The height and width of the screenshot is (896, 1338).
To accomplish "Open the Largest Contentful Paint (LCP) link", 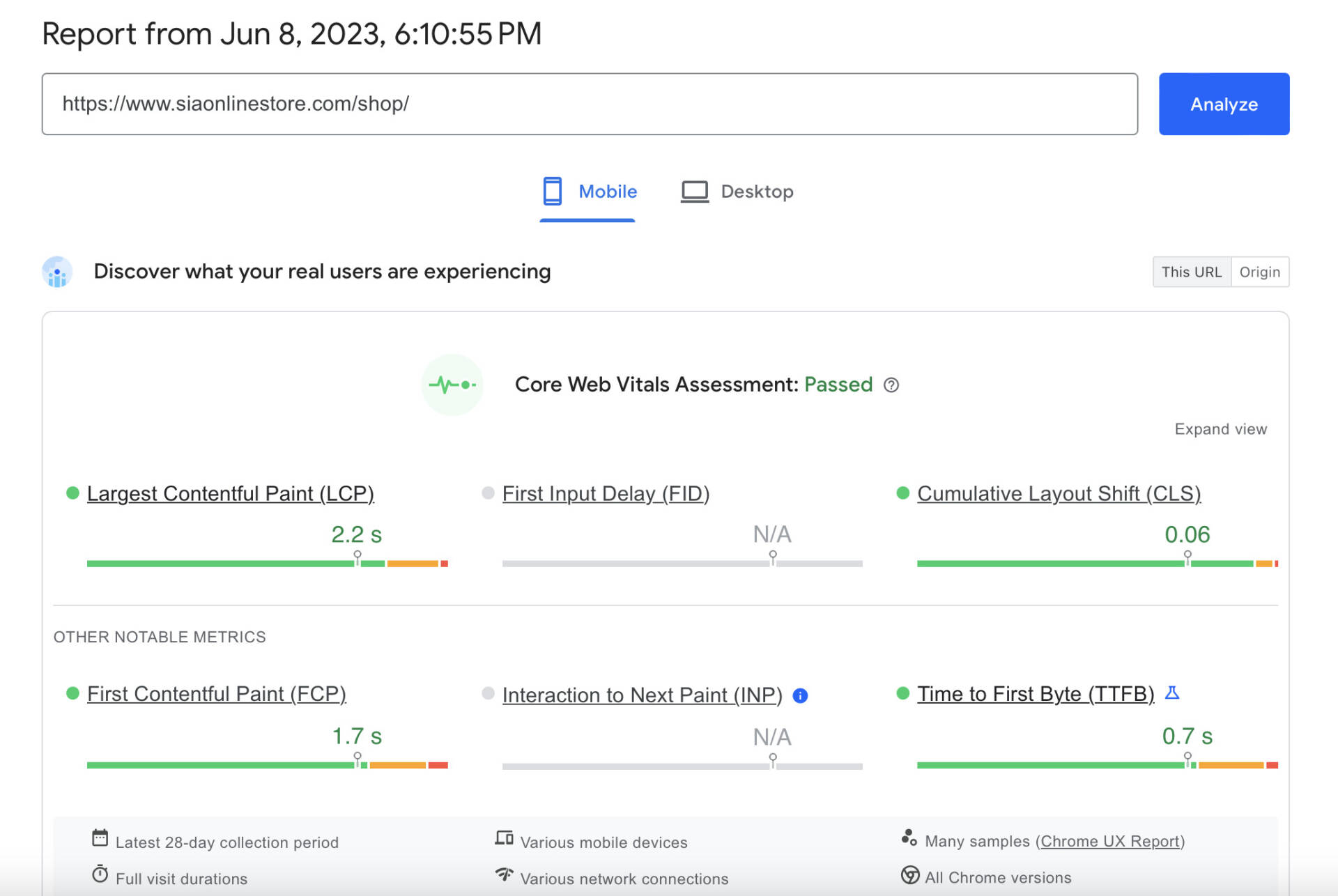I will click(230, 493).
